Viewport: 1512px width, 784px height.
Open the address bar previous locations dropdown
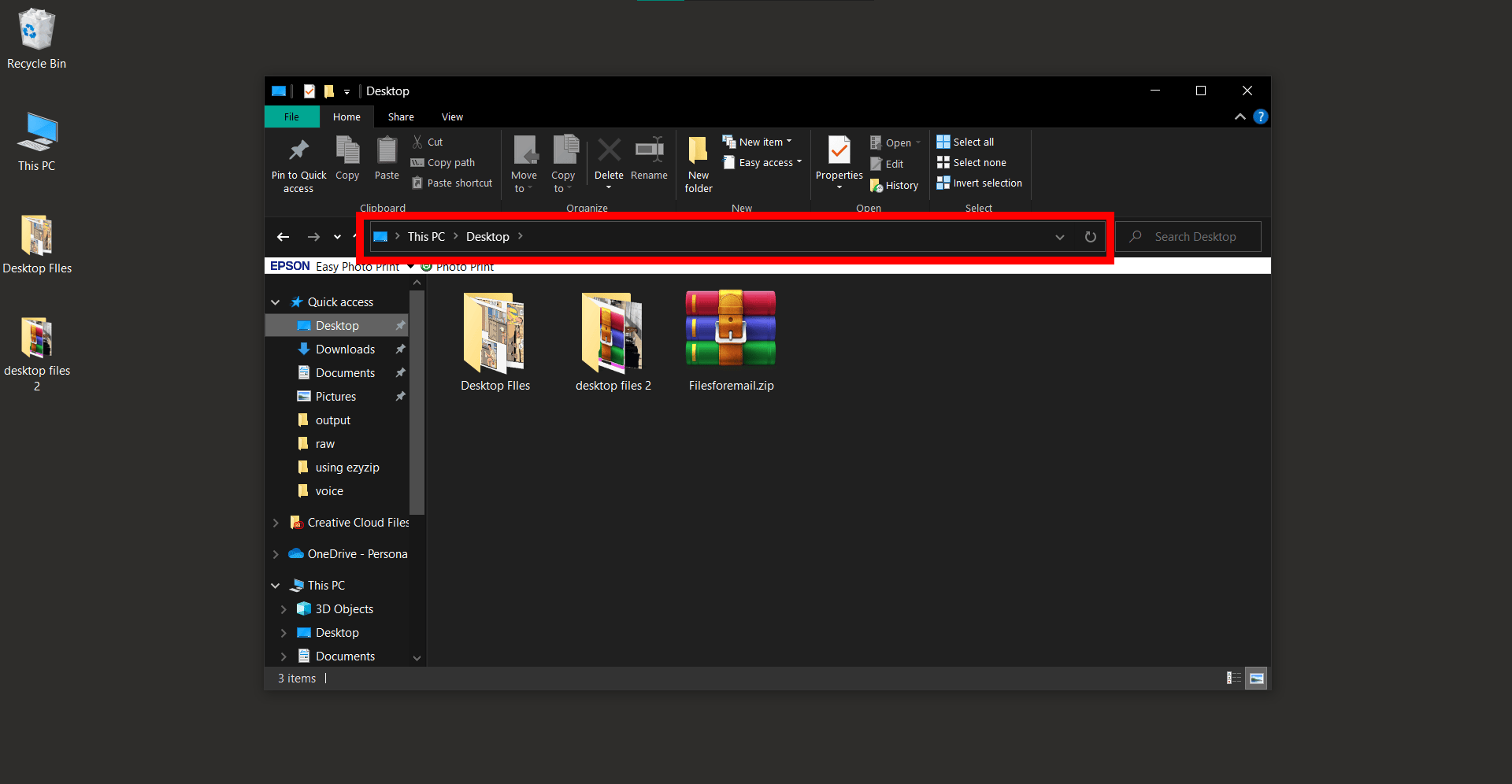[1059, 236]
